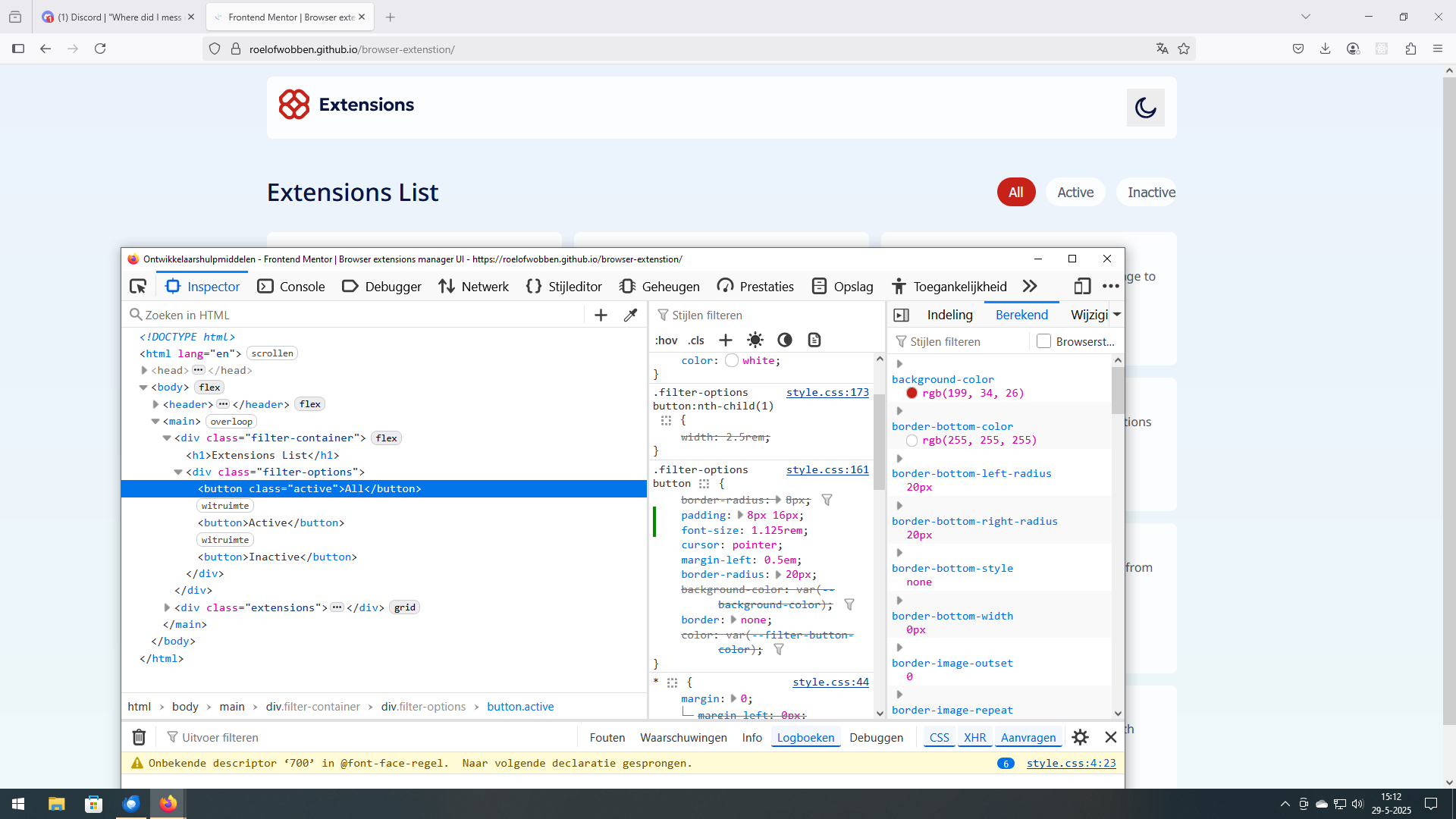Open console settings gear icon
The width and height of the screenshot is (1456, 819).
(x=1080, y=737)
